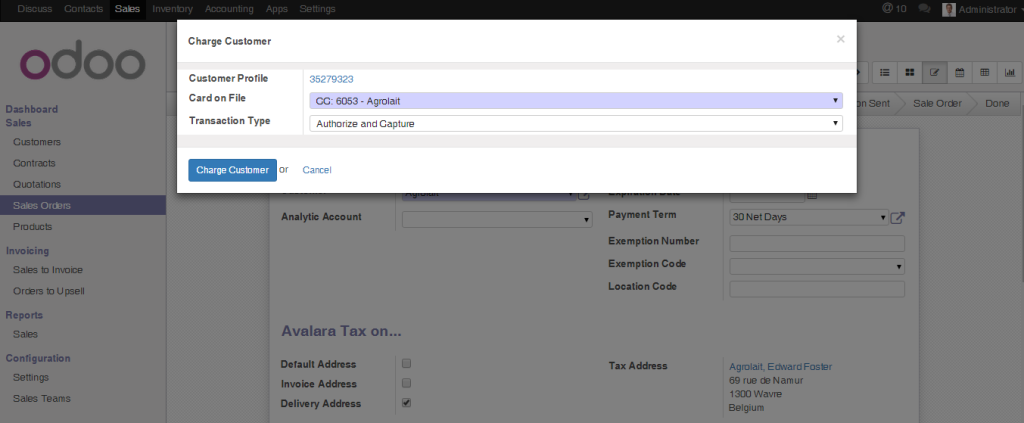Open Agrolait, Edward Foster tax address link

(x=780, y=367)
